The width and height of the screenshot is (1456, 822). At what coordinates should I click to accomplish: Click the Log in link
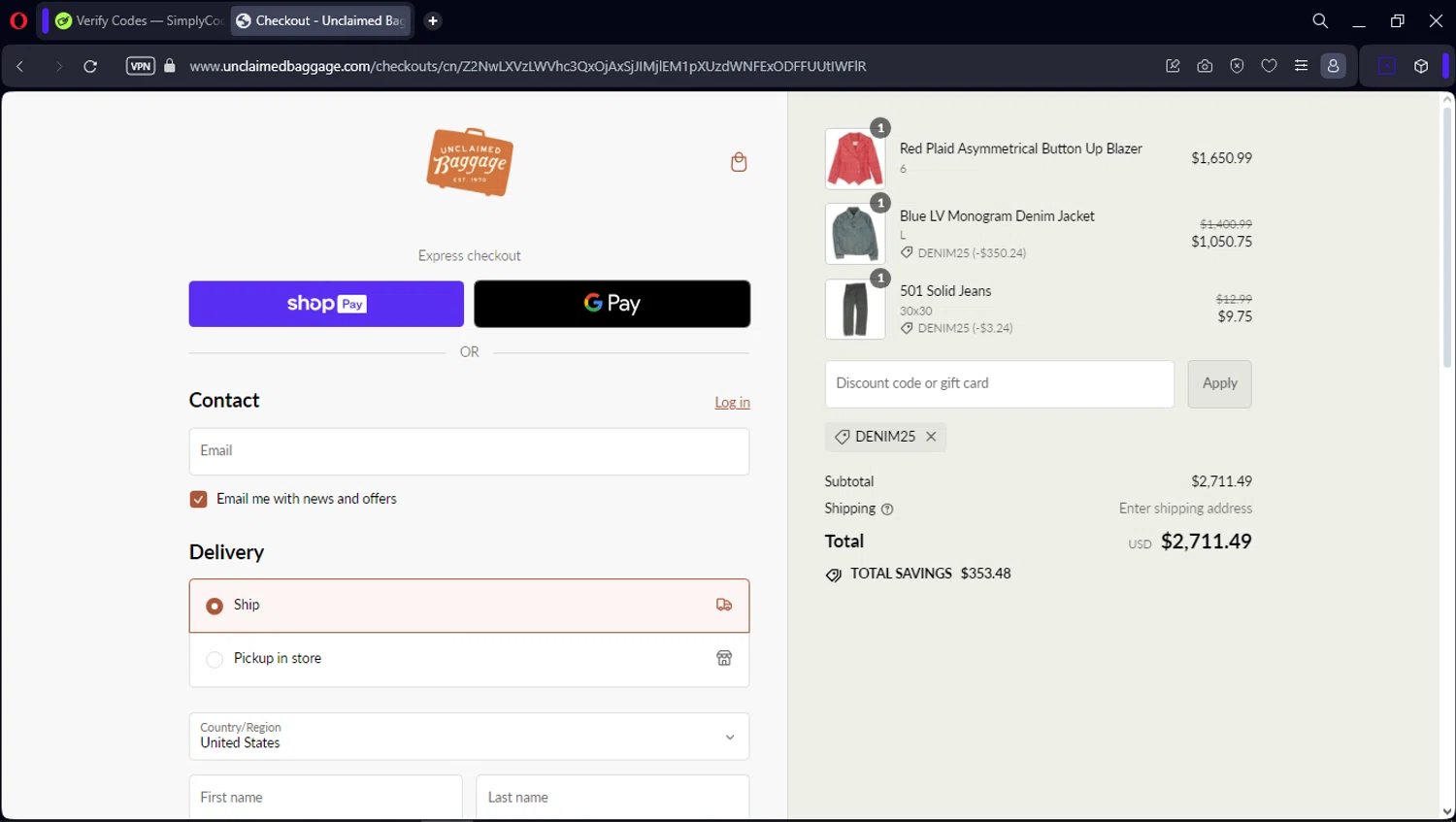tap(732, 403)
